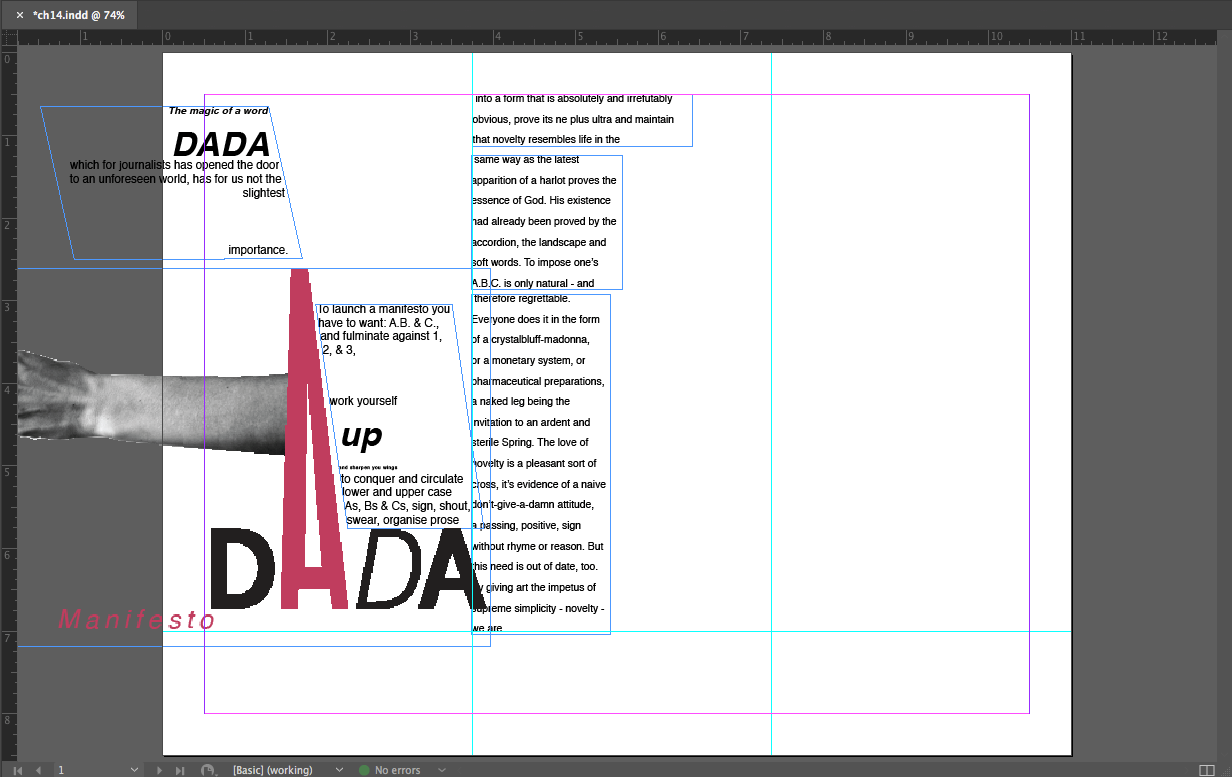Click the split layout view icon

pos(1205,770)
